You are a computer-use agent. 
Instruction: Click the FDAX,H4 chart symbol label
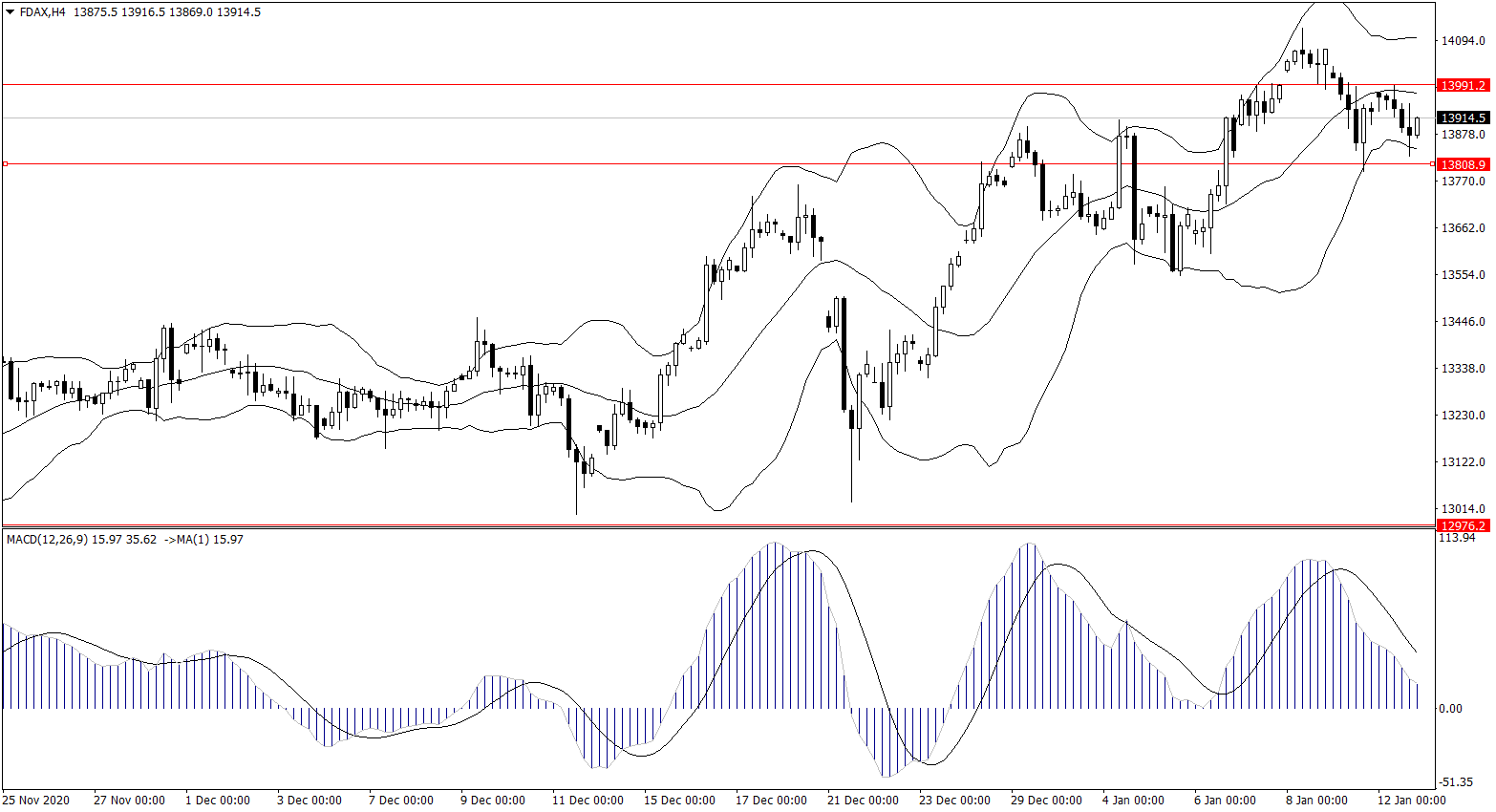coord(42,12)
